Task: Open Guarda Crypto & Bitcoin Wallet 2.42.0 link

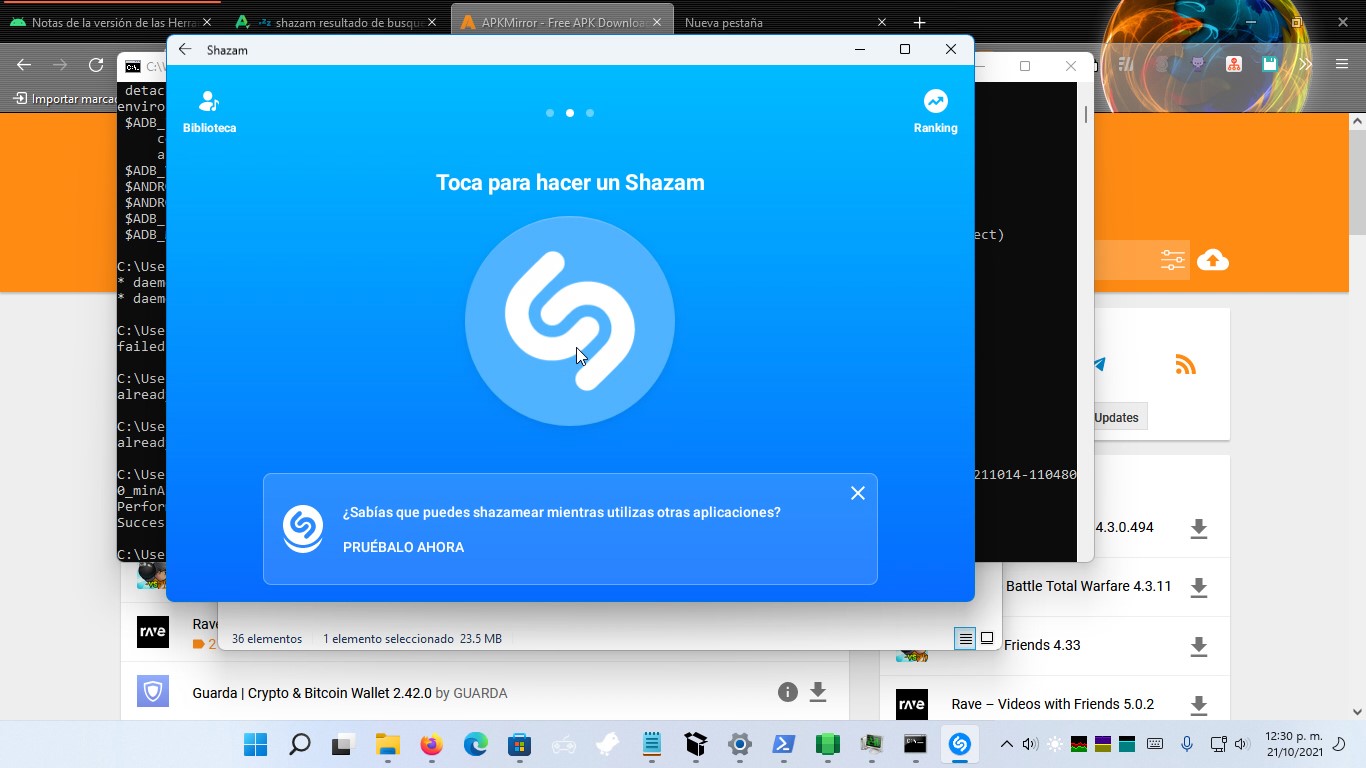Action: tap(312, 693)
